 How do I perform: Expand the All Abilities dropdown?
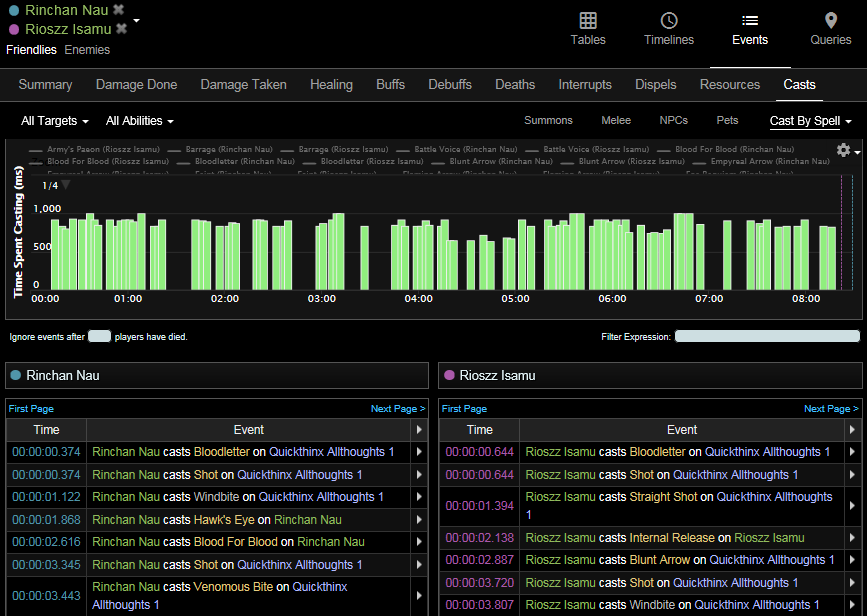140,121
